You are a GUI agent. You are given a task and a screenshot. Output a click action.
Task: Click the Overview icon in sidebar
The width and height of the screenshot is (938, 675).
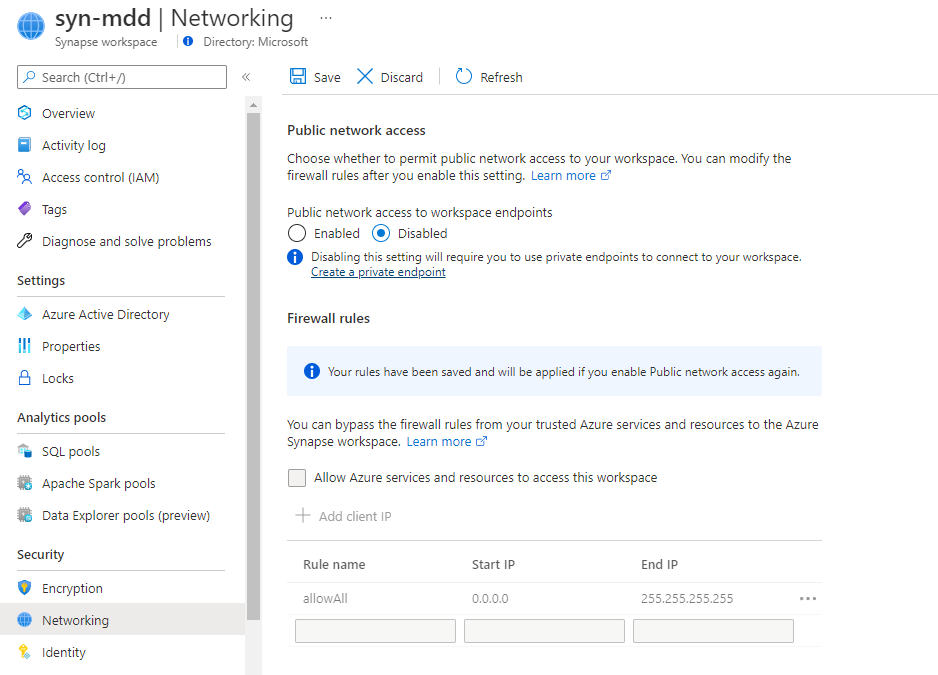click(25, 112)
